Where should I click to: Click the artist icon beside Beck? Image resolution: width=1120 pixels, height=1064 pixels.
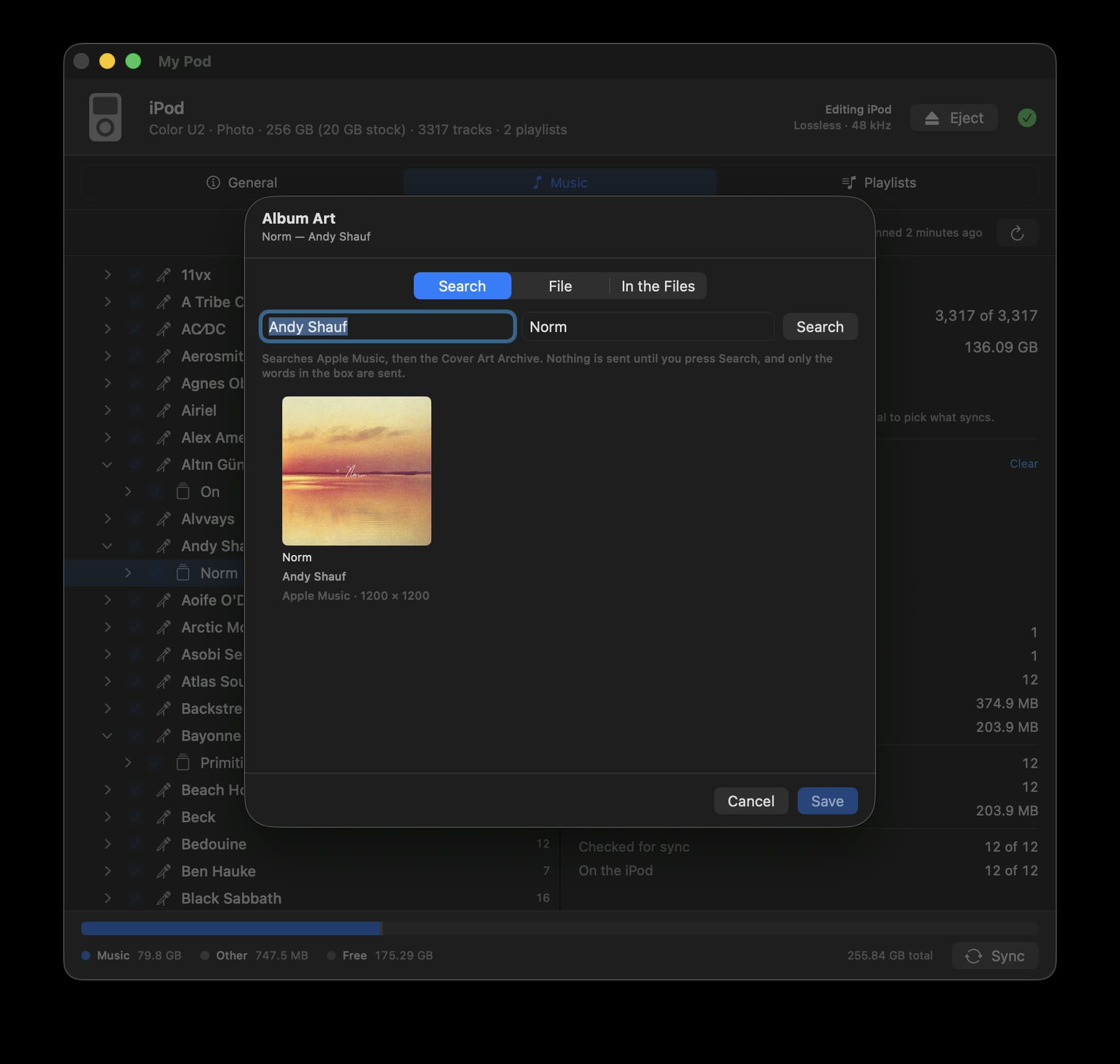click(164, 817)
